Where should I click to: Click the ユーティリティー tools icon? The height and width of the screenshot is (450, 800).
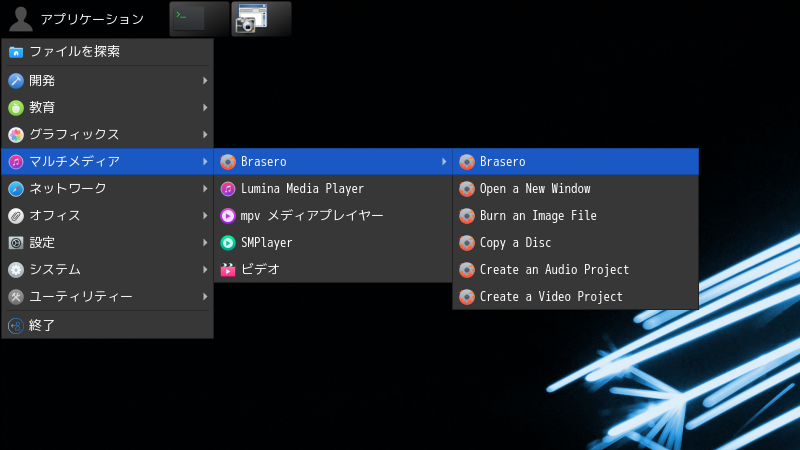[x=16, y=296]
